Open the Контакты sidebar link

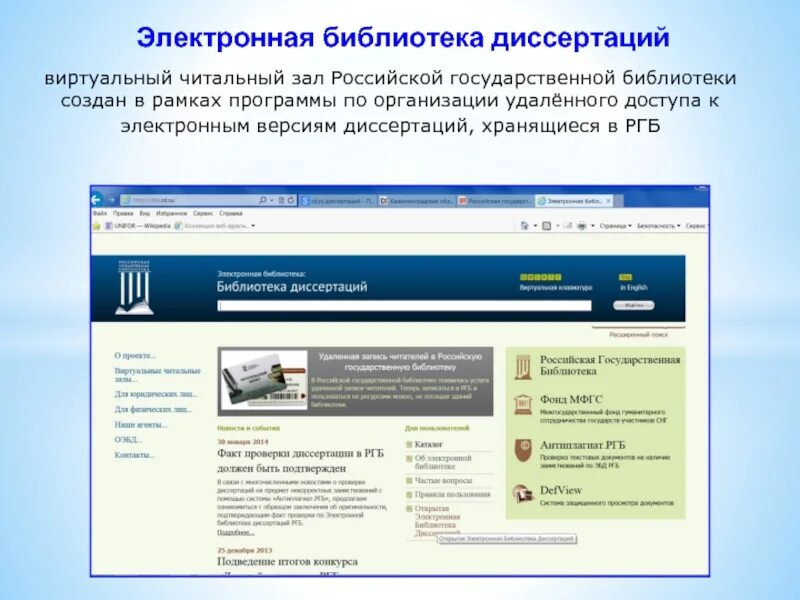click(135, 455)
